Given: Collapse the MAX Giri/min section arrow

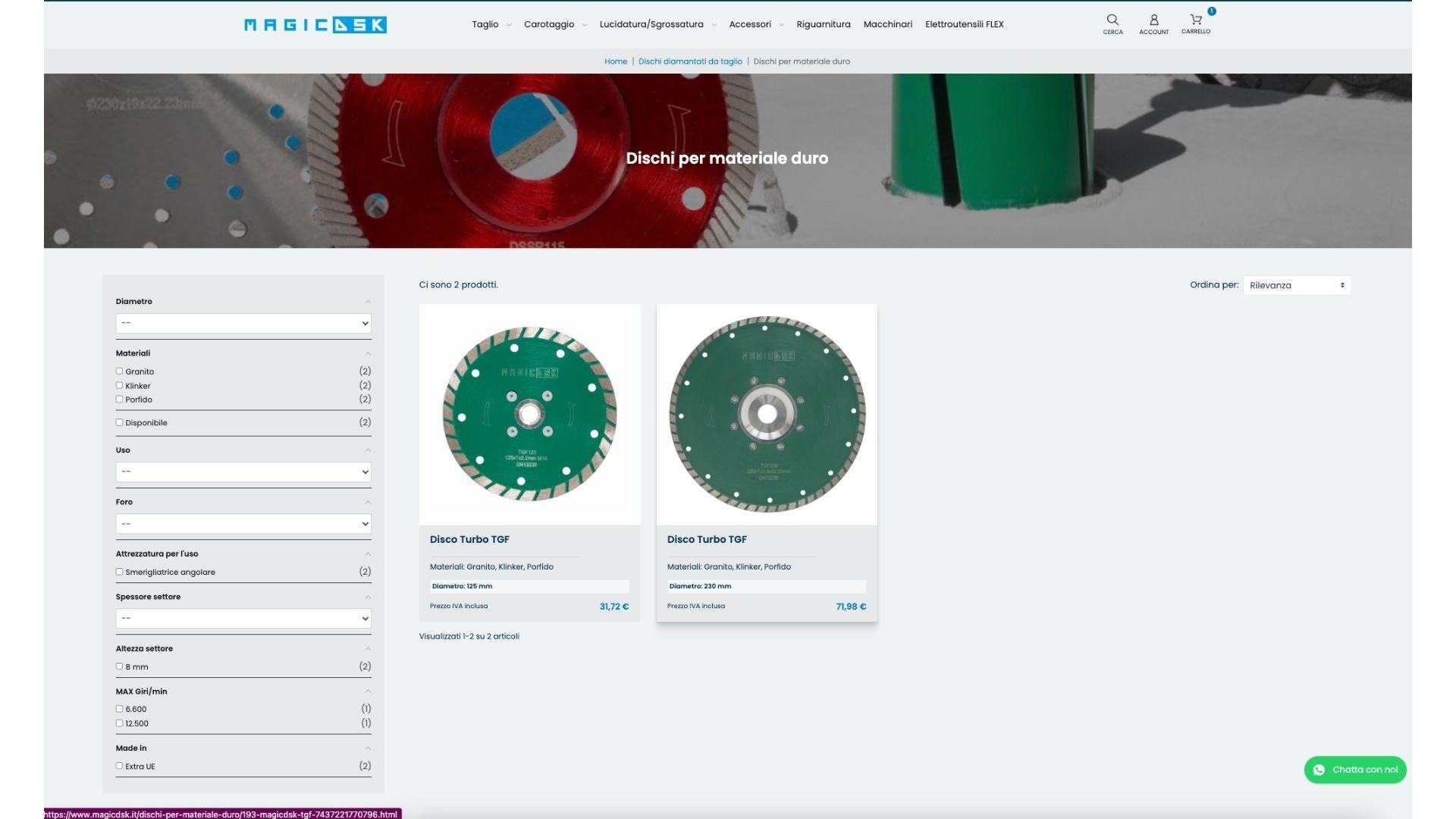Looking at the screenshot, I should [x=368, y=692].
